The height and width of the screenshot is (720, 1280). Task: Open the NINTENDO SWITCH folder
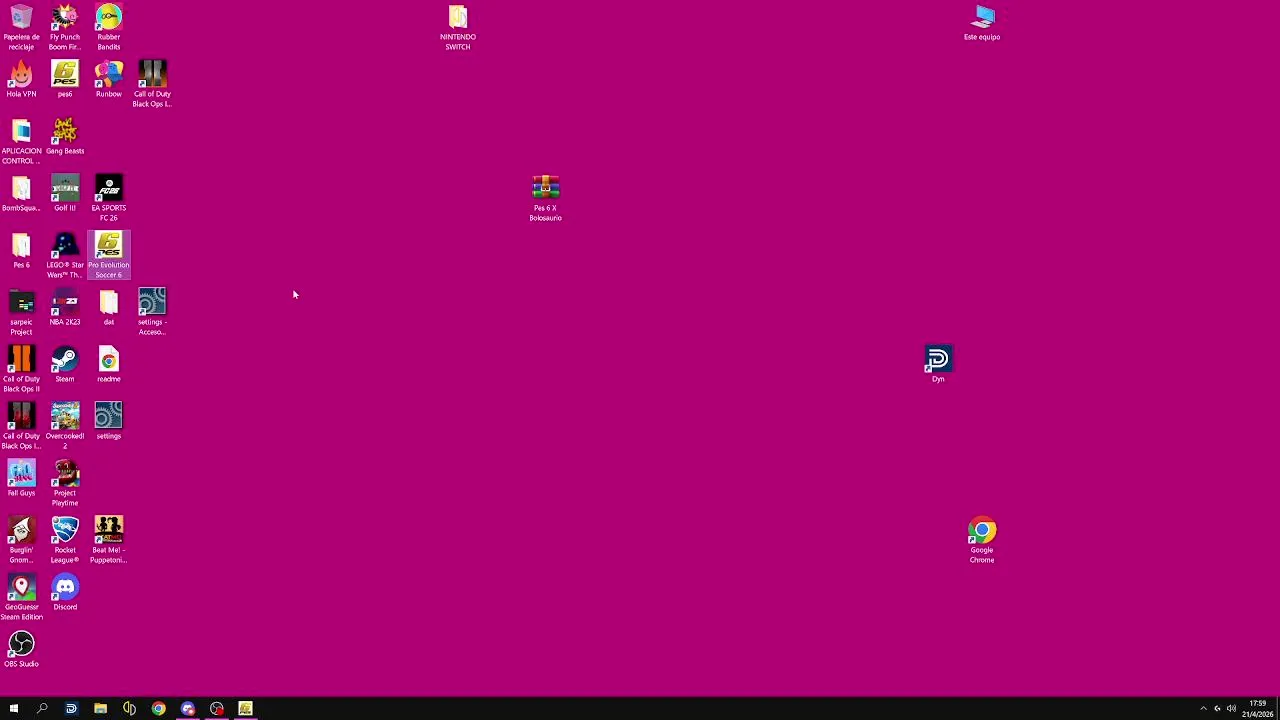pos(458,27)
